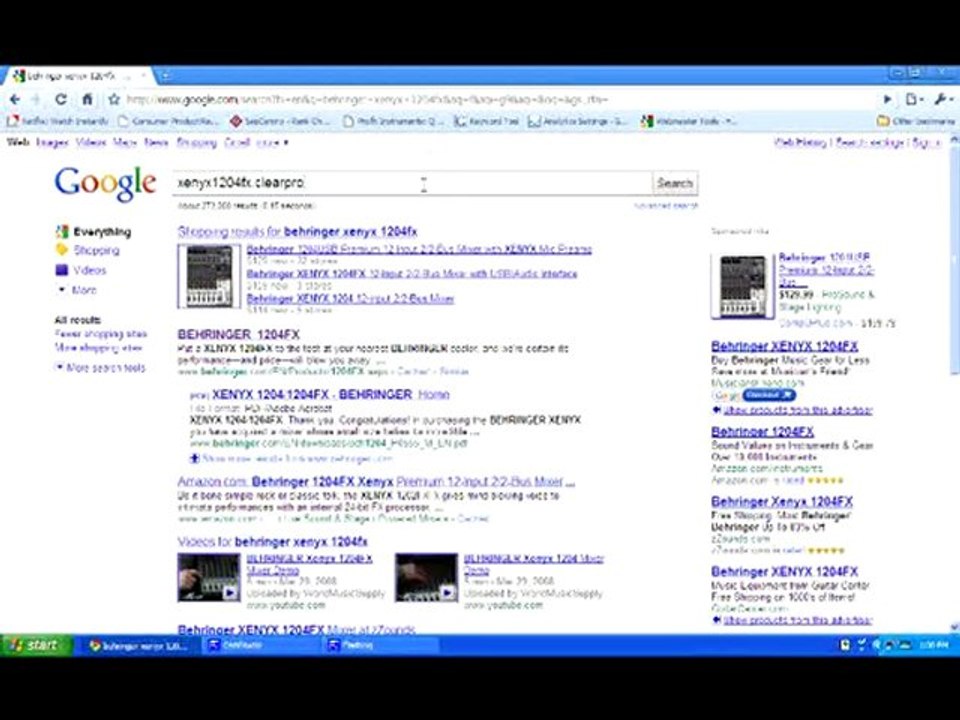Image resolution: width=960 pixels, height=720 pixels.
Task: Select the Shopping filter in the sidebar
Action: pos(96,250)
